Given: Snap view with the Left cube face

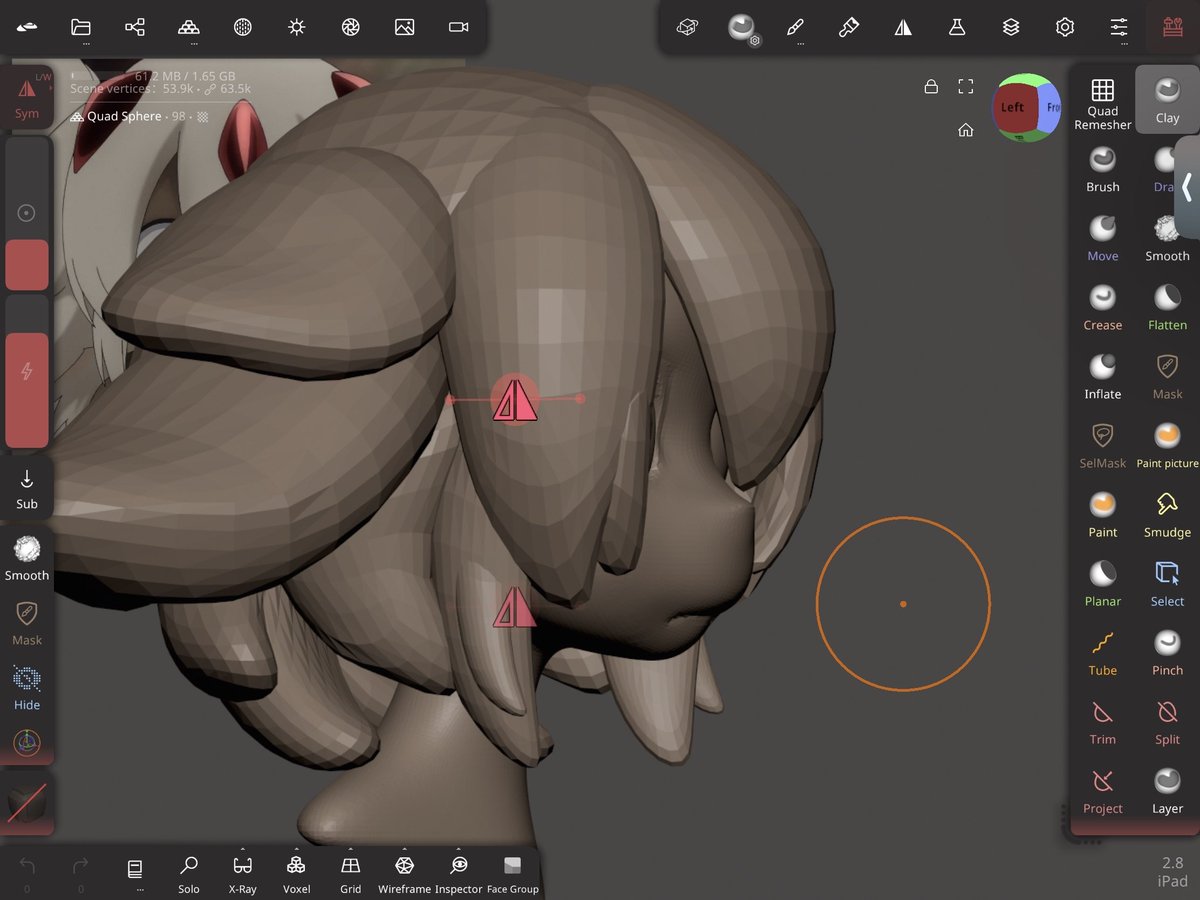Looking at the screenshot, I should pos(1013,107).
